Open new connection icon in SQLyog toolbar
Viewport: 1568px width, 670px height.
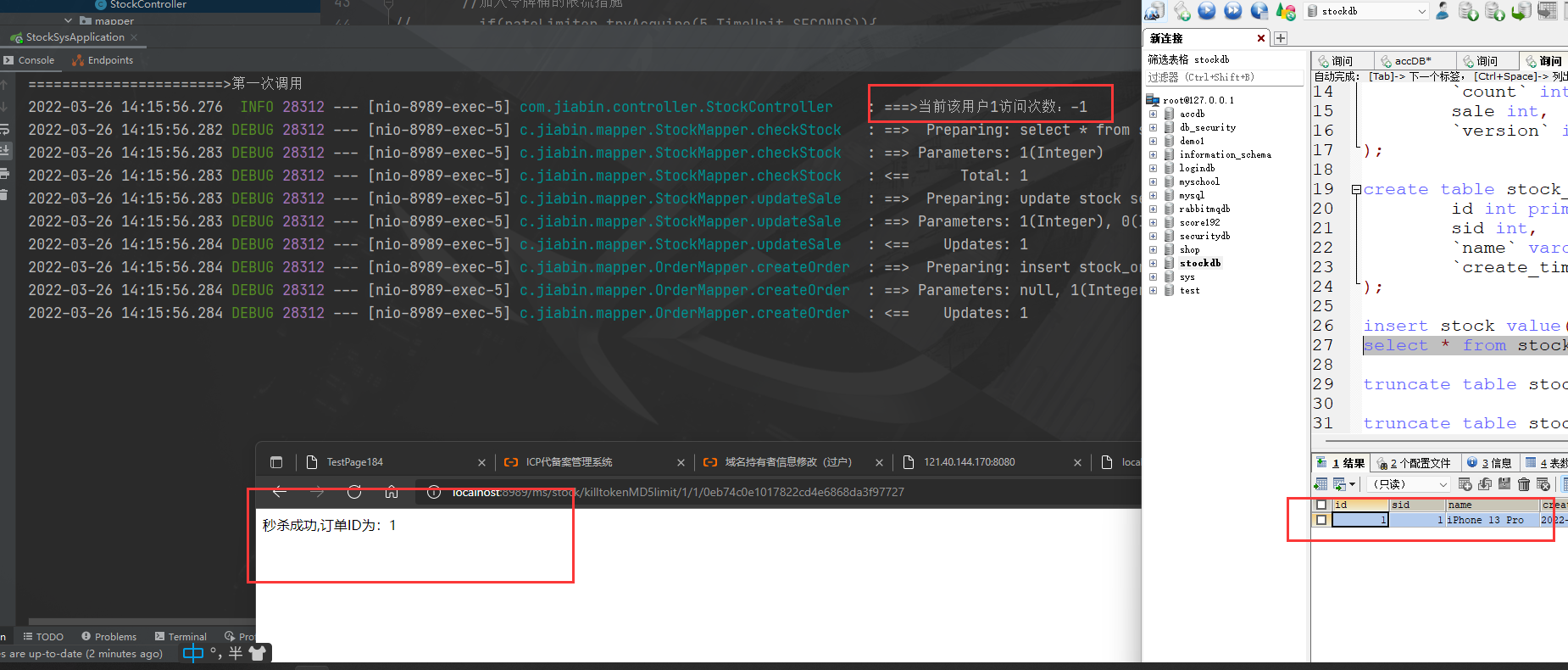(1154, 11)
